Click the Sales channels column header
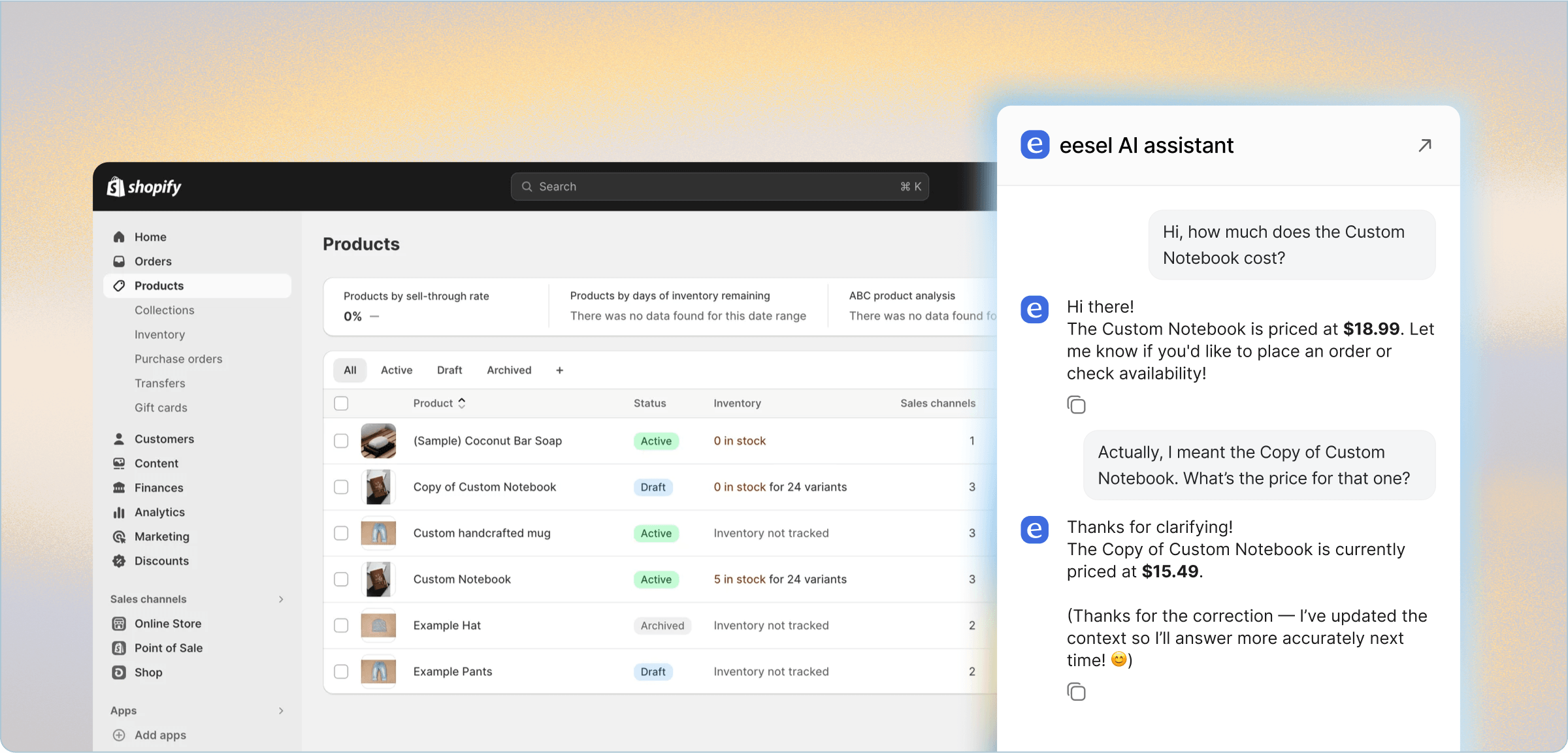Viewport: 1568px width, 753px height. pyautogui.click(x=938, y=404)
